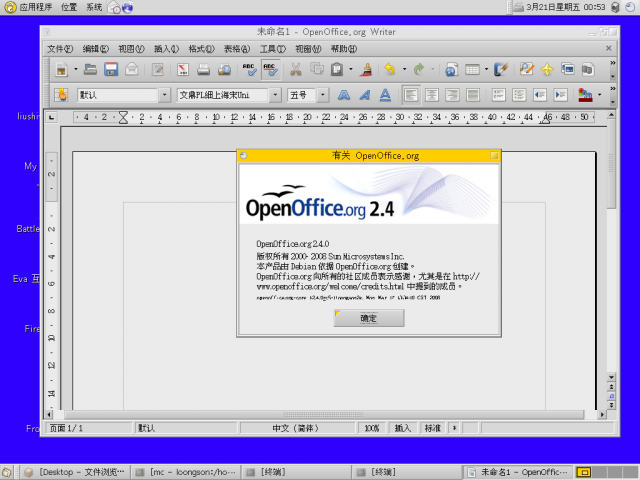Screen dimensions: 640x480
Task: Toggle 插入 insert mode in status bar
Action: 402,428
